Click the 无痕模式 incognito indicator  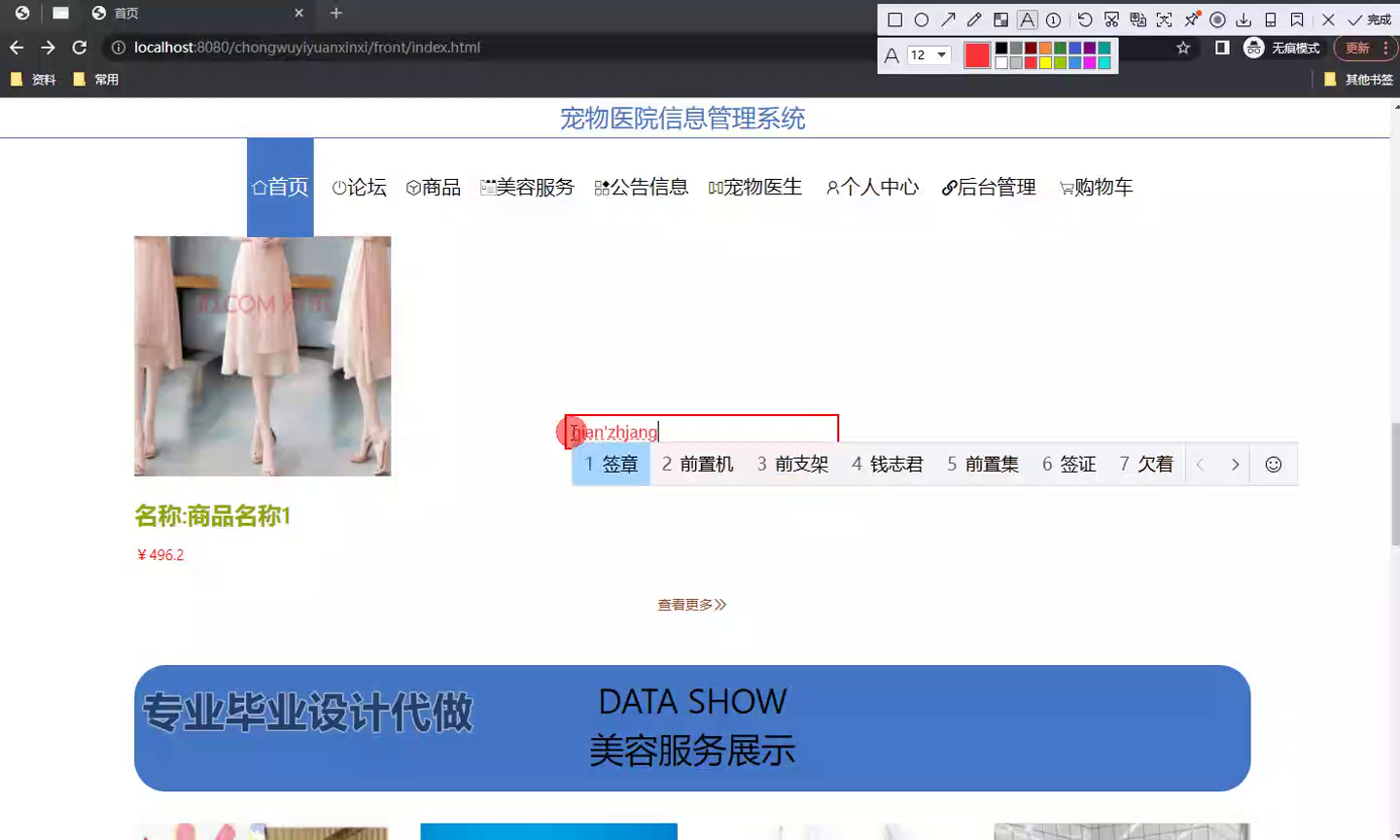[1282, 48]
